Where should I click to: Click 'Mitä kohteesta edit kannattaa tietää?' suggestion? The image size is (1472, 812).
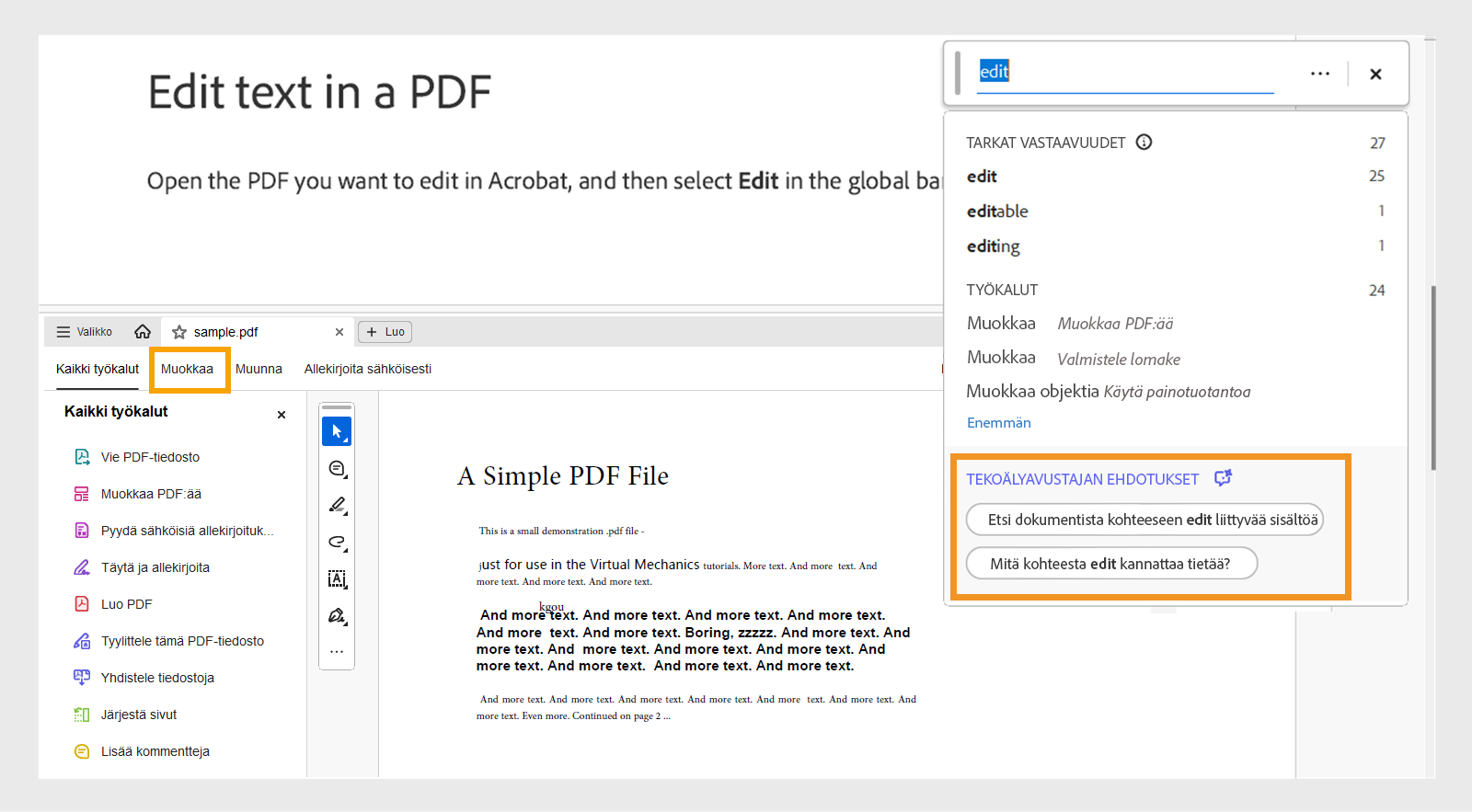tap(1110, 564)
